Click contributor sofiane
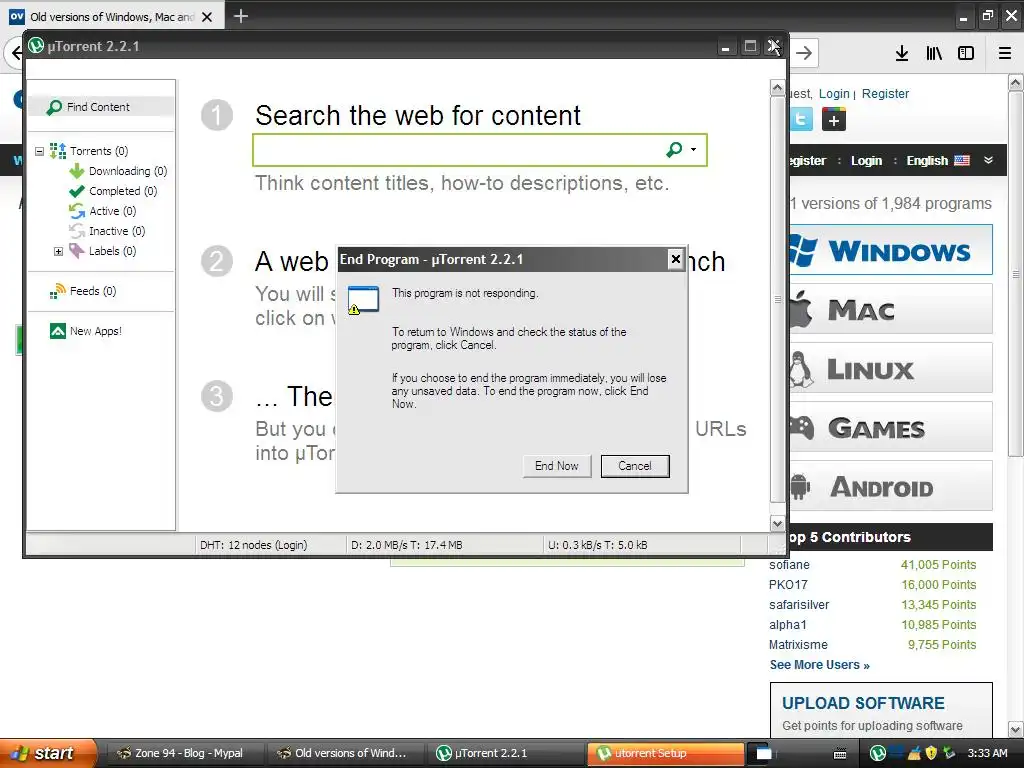This screenshot has height=768, width=1024. point(789,565)
